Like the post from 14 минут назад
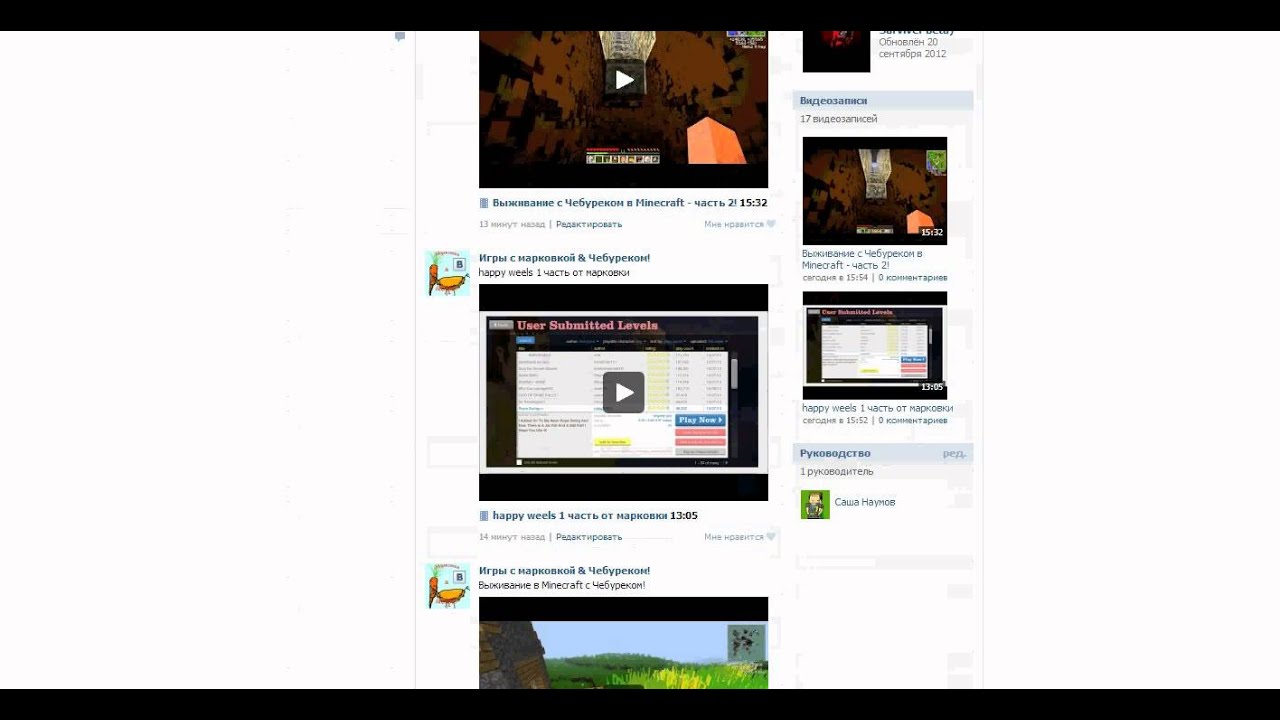The width and height of the screenshot is (1280, 720). click(x=733, y=537)
